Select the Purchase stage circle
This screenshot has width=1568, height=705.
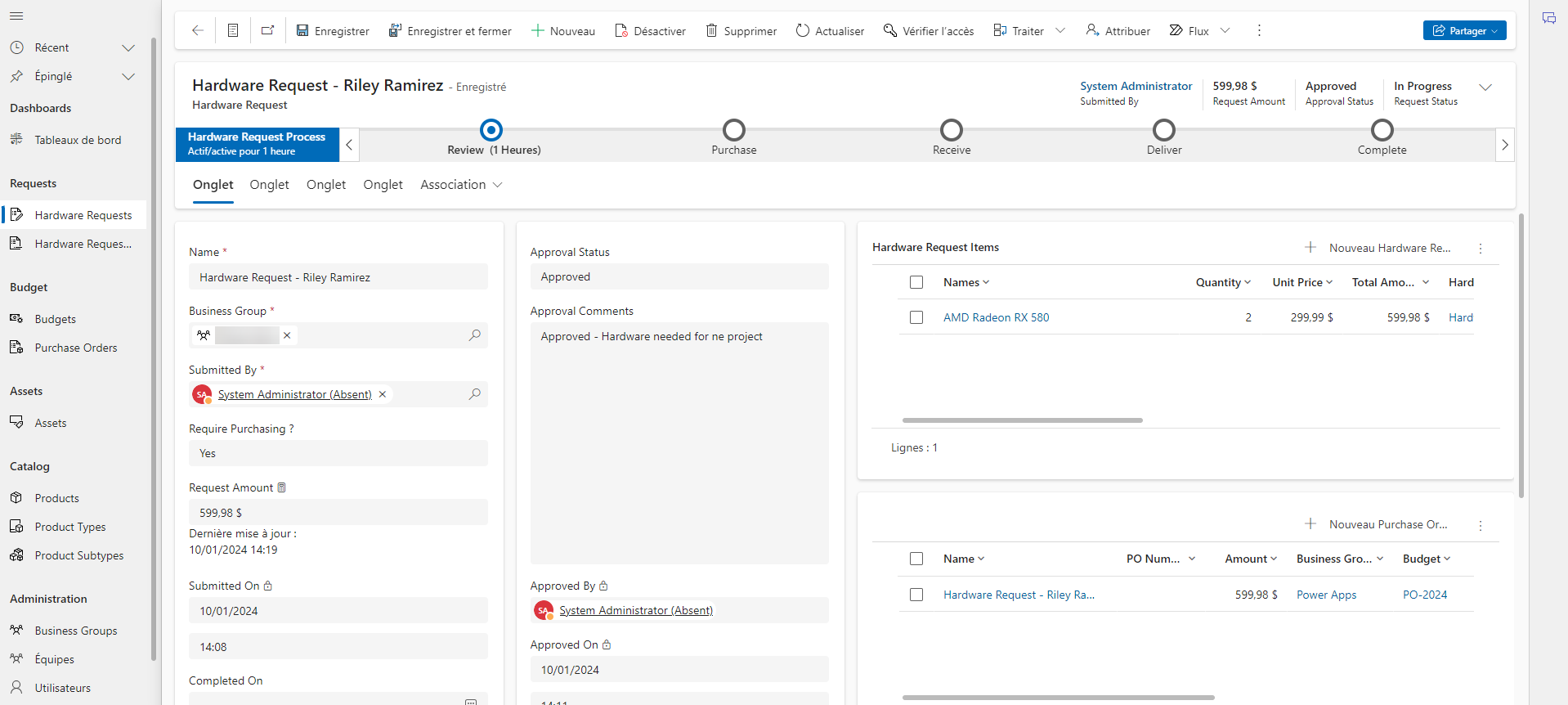tap(734, 130)
